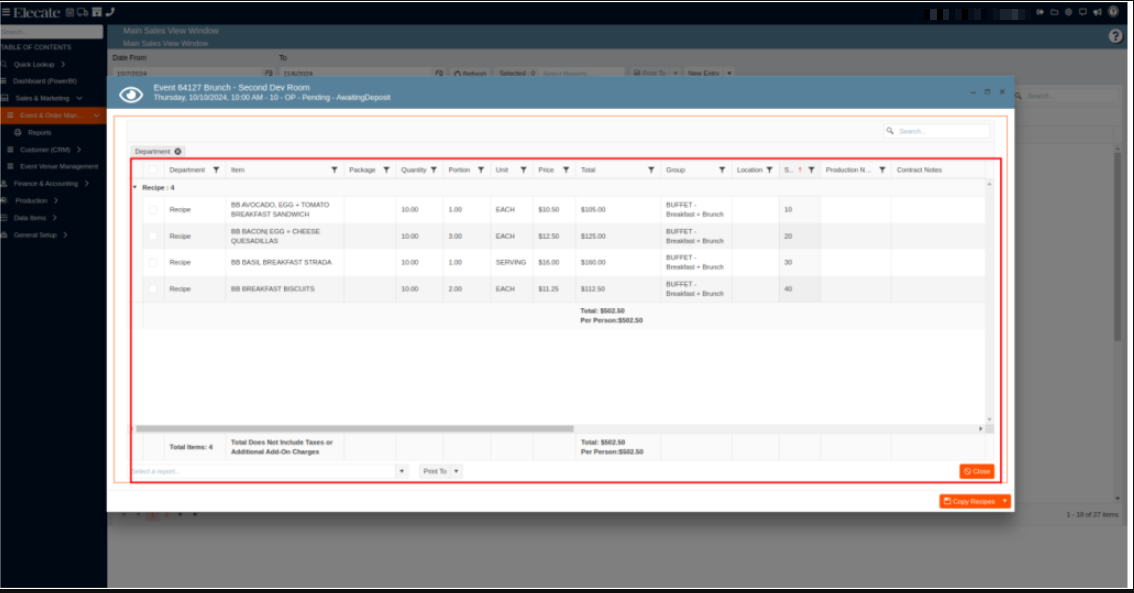
Task: Click the megaphone announcements icon
Action: pyautogui.click(x=1097, y=12)
